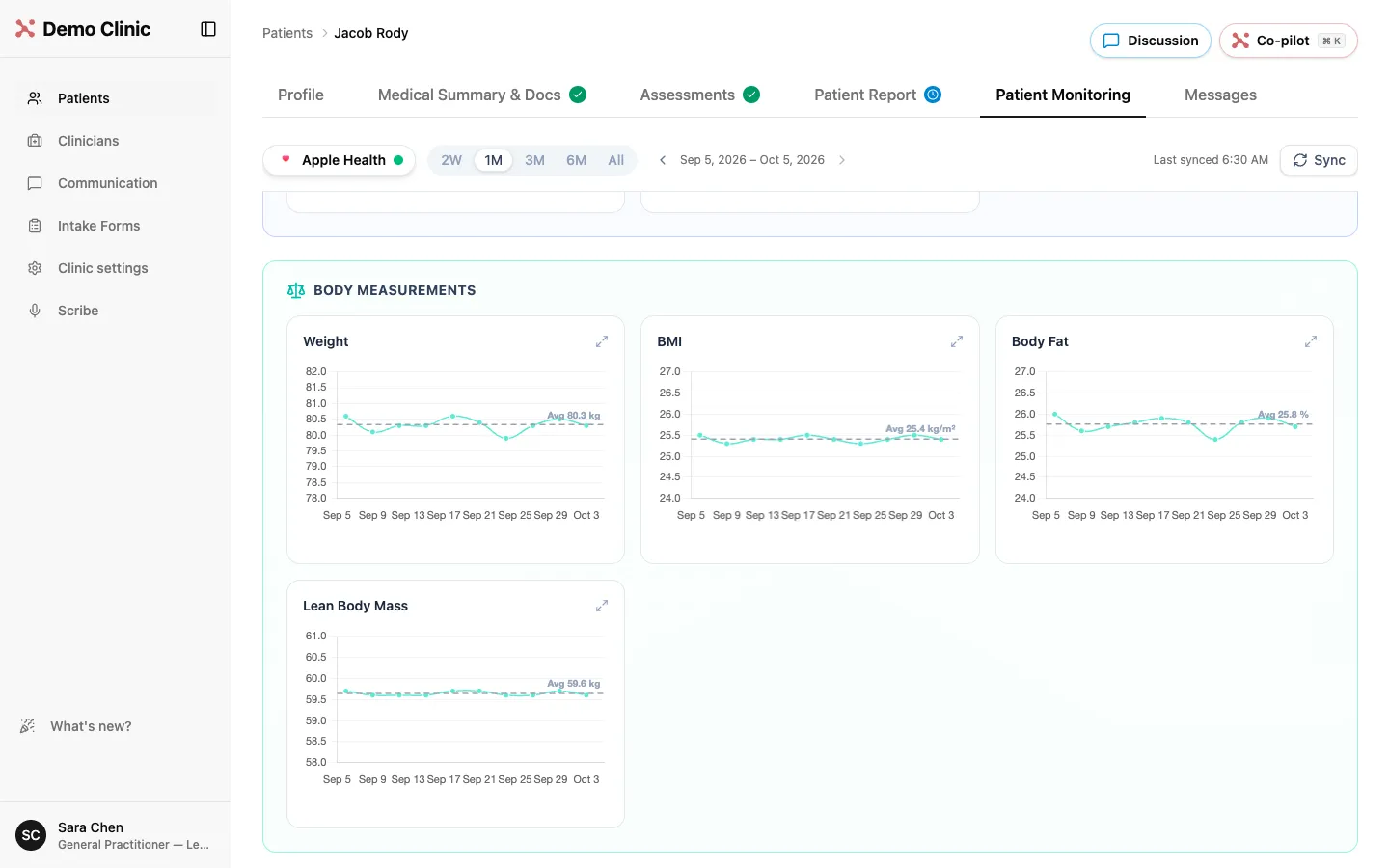Image resolution: width=1389 pixels, height=868 pixels.
Task: Open the Discussion panel
Action: pyautogui.click(x=1151, y=41)
